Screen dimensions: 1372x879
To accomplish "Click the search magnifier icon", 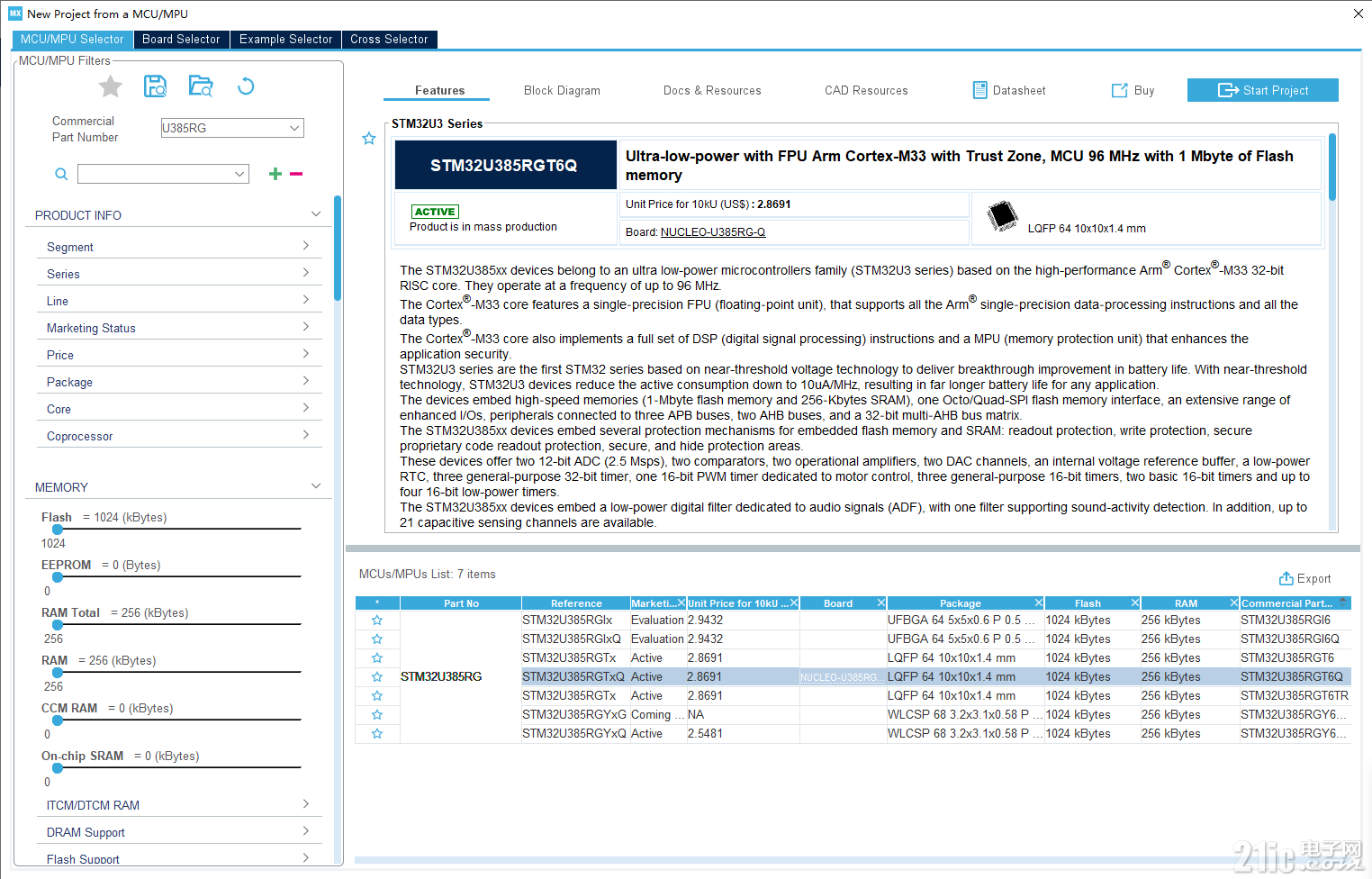I will (61, 174).
